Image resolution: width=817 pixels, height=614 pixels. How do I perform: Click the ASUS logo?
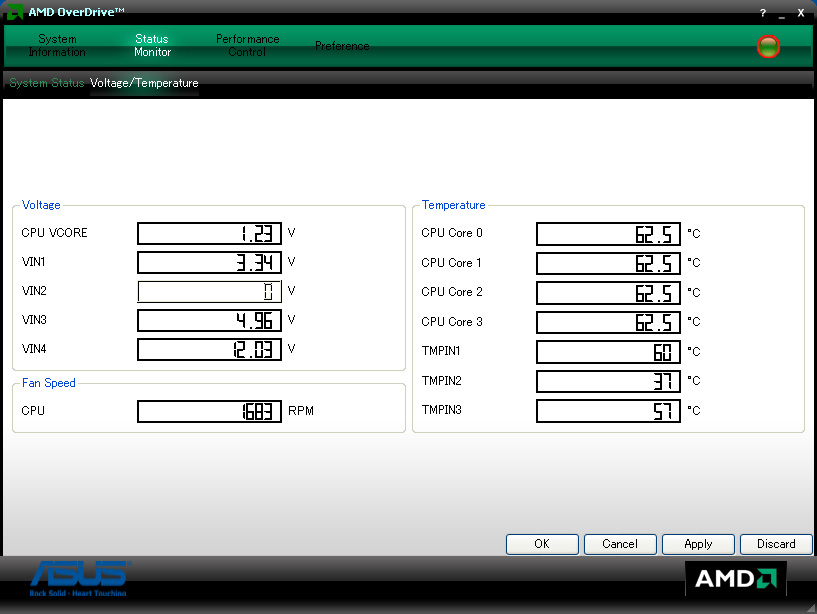click(x=79, y=579)
